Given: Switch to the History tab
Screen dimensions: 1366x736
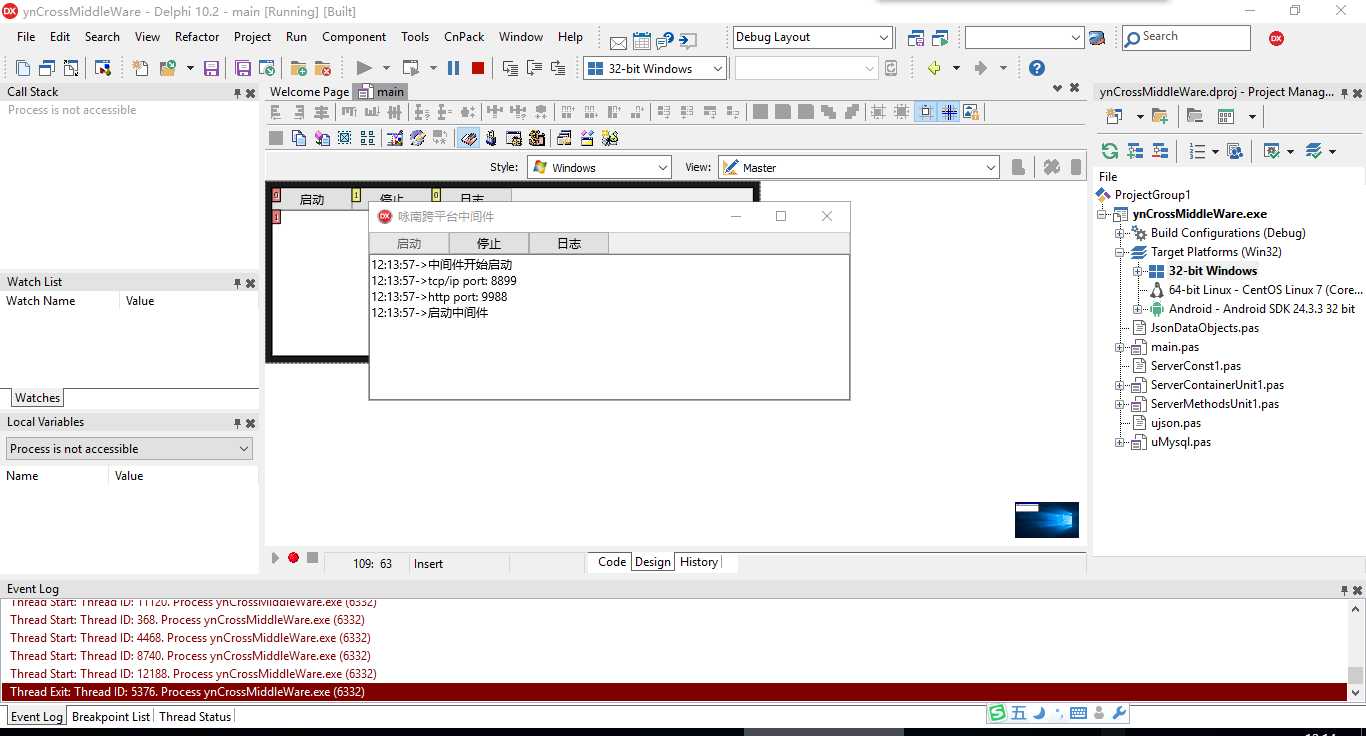Looking at the screenshot, I should coord(699,562).
